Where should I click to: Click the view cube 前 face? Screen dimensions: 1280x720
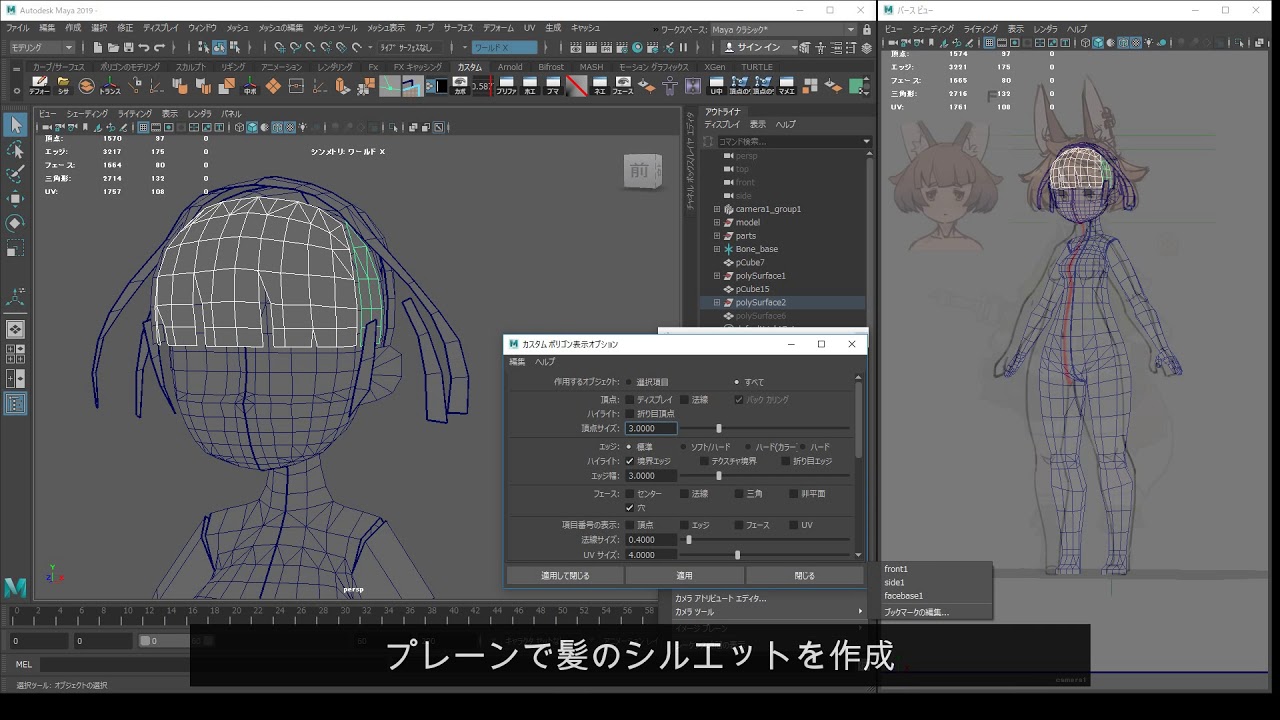[640, 171]
